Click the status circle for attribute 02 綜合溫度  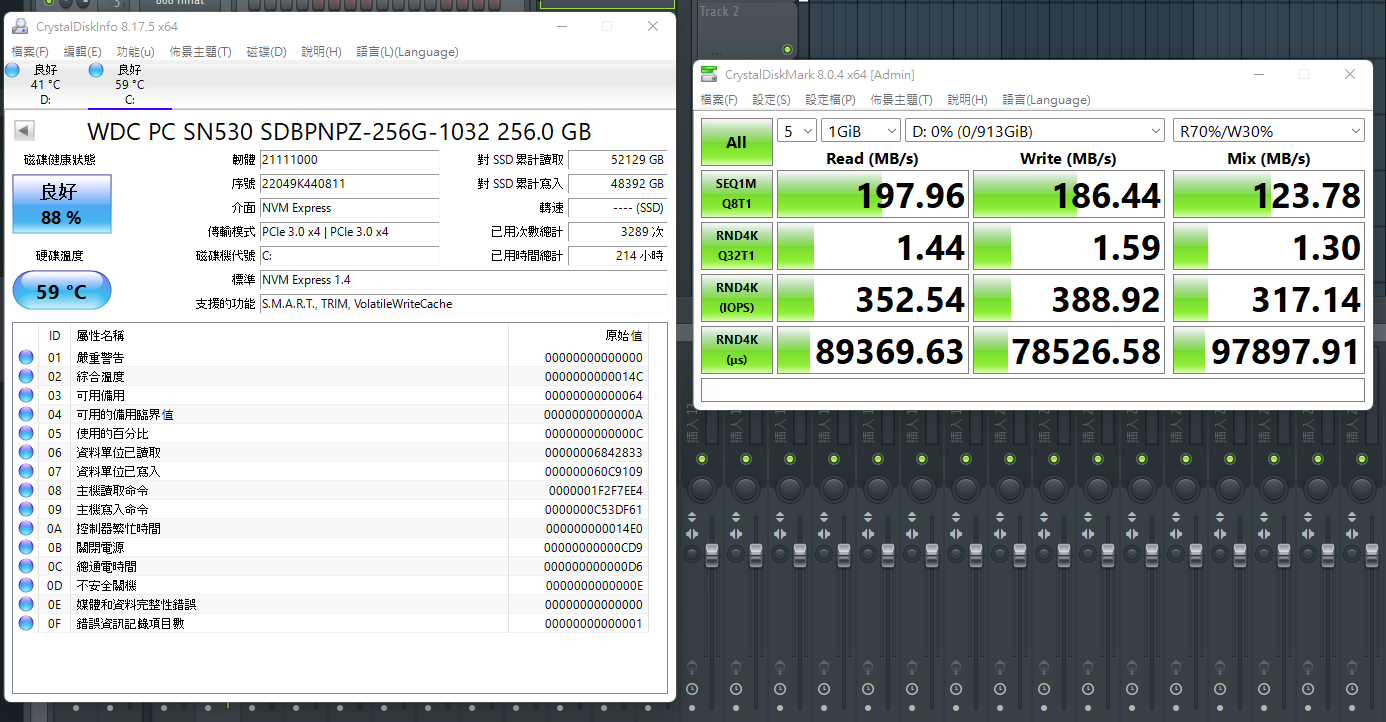pos(26,376)
